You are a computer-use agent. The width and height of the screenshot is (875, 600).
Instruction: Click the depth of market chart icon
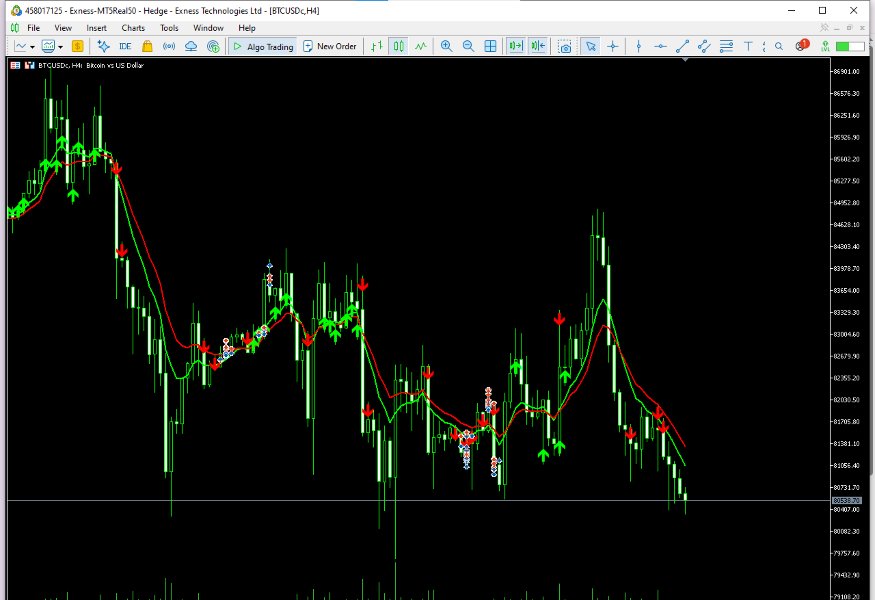coord(30,65)
